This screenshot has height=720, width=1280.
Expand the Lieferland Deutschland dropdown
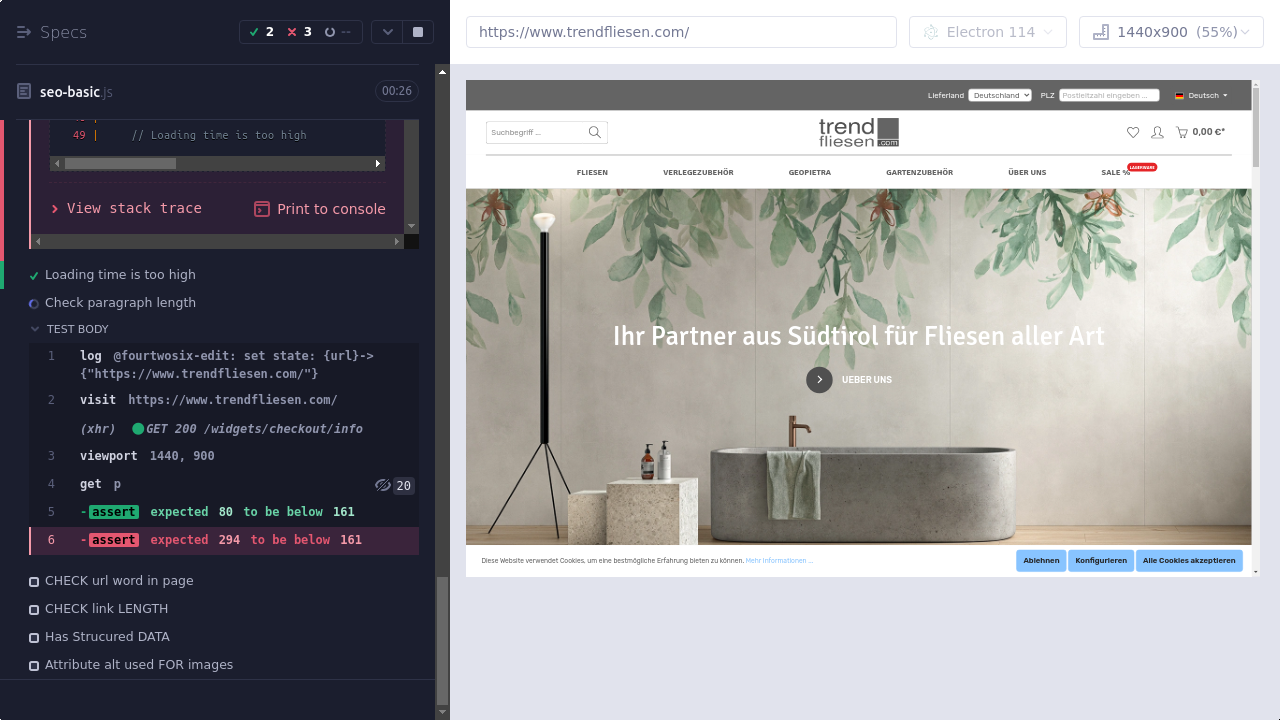pyautogui.click(x=999, y=96)
